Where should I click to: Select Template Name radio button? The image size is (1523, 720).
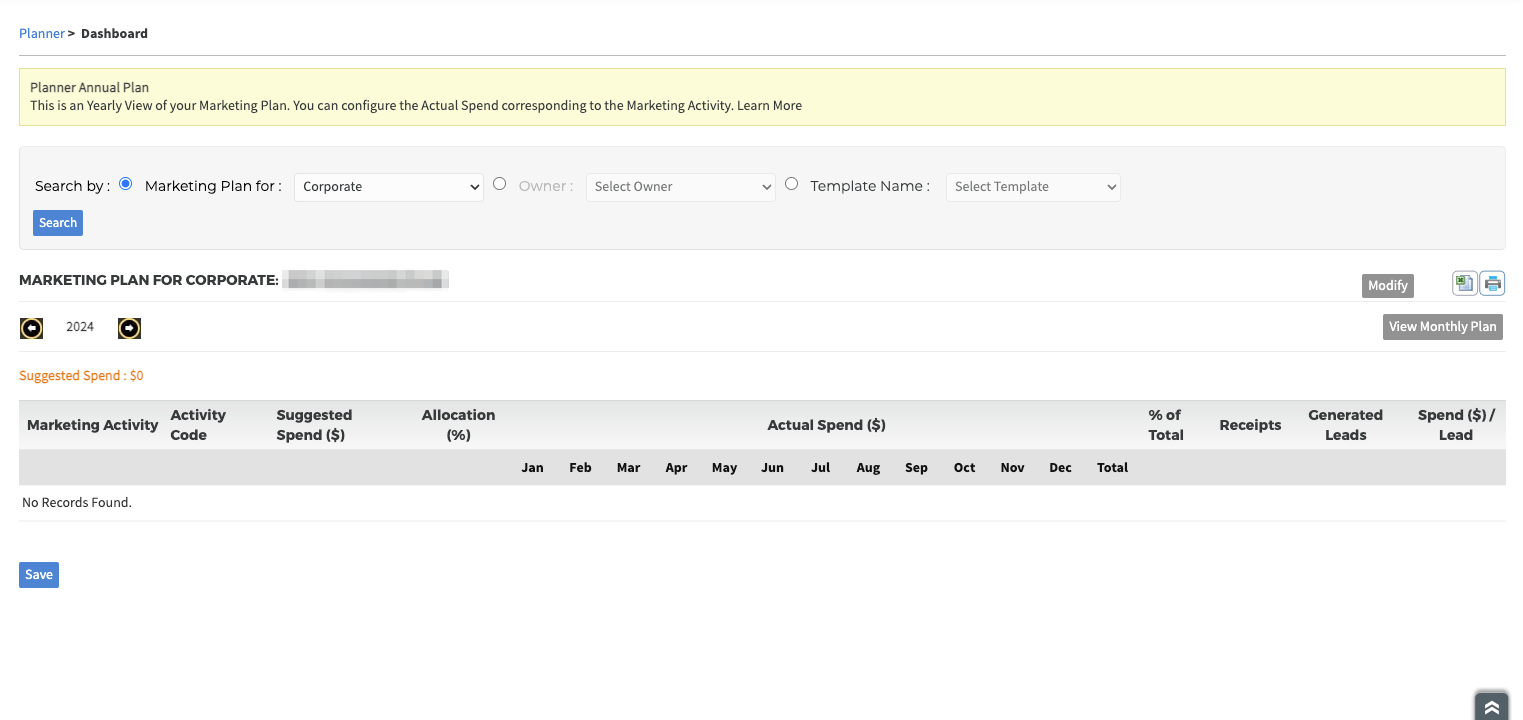coord(791,184)
